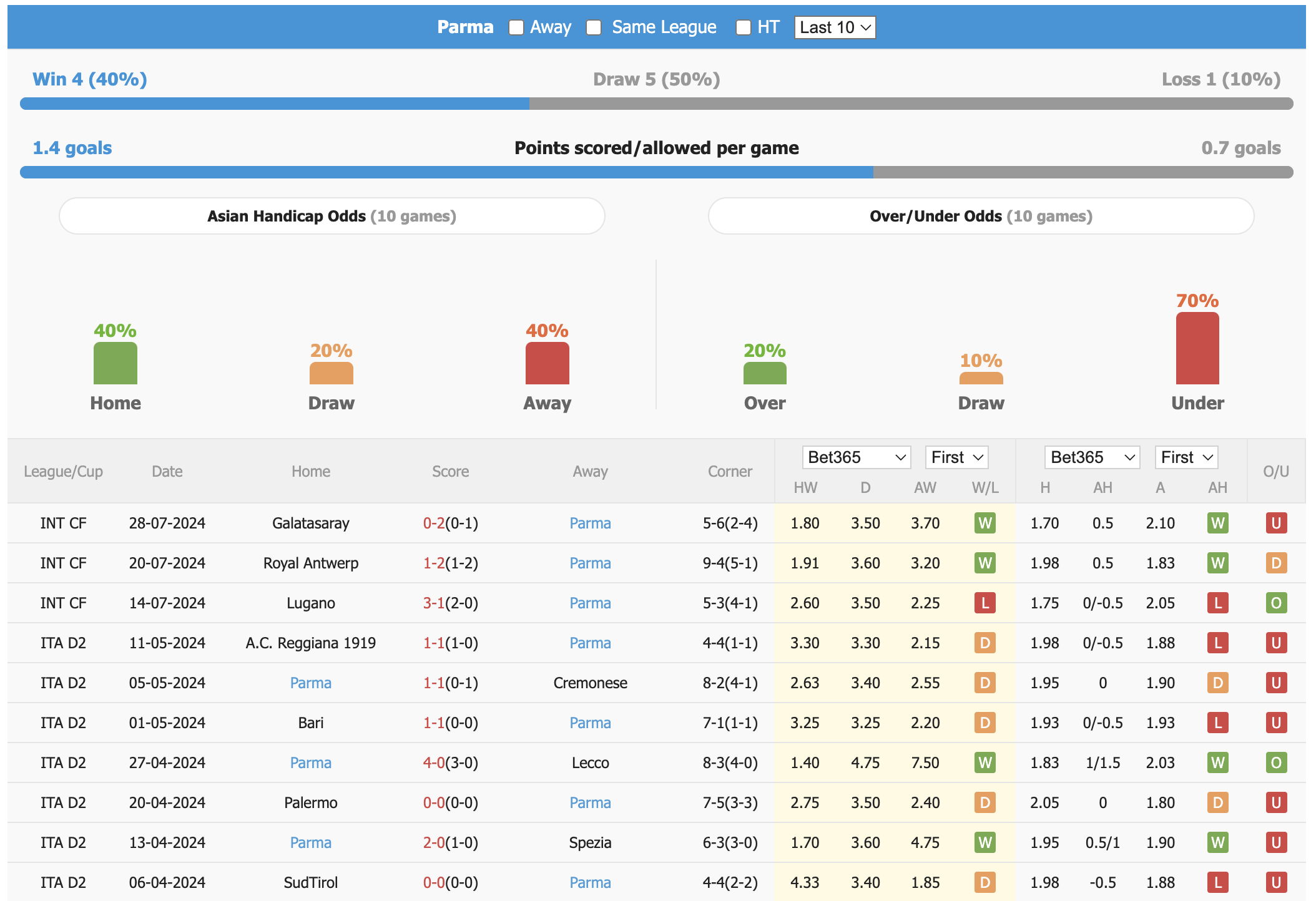Click O/U under badge in Galatasaray row
The height and width of the screenshot is (901, 1316).
[x=1276, y=523]
